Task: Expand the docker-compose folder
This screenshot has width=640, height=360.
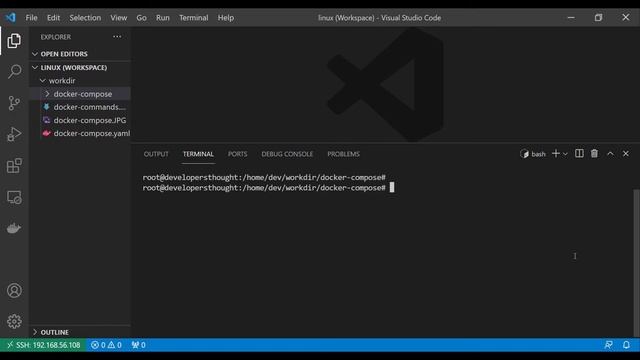Action: pos(80,94)
